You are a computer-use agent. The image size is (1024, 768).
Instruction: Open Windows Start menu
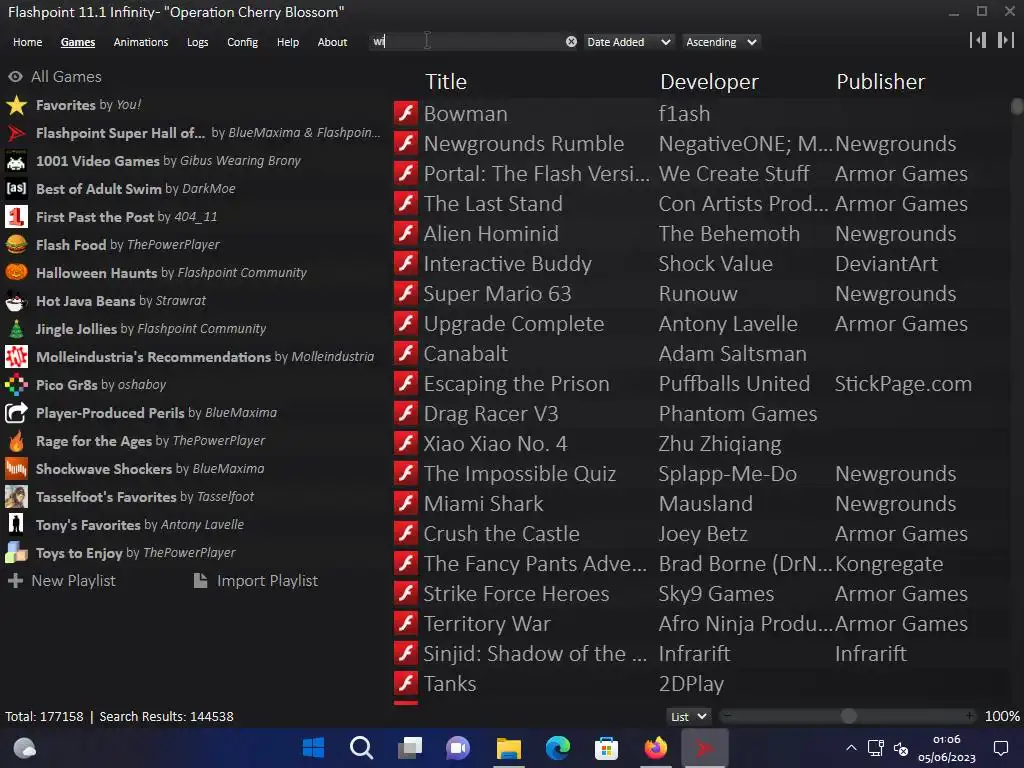(313, 748)
